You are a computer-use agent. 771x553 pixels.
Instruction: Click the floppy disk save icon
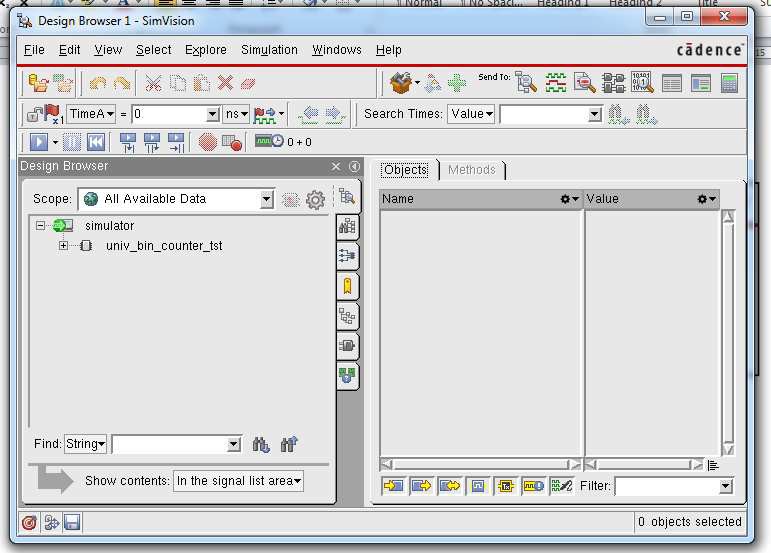tap(72, 523)
